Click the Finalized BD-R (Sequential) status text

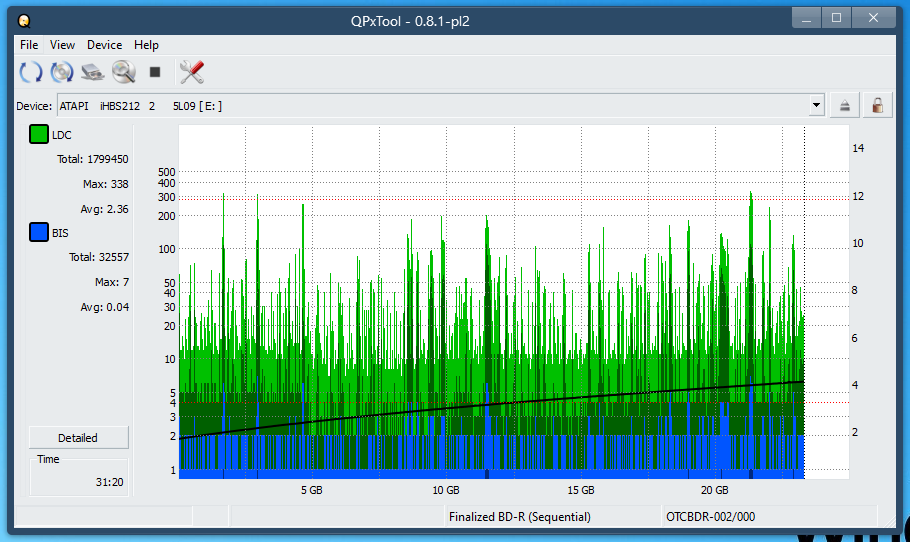click(x=519, y=516)
